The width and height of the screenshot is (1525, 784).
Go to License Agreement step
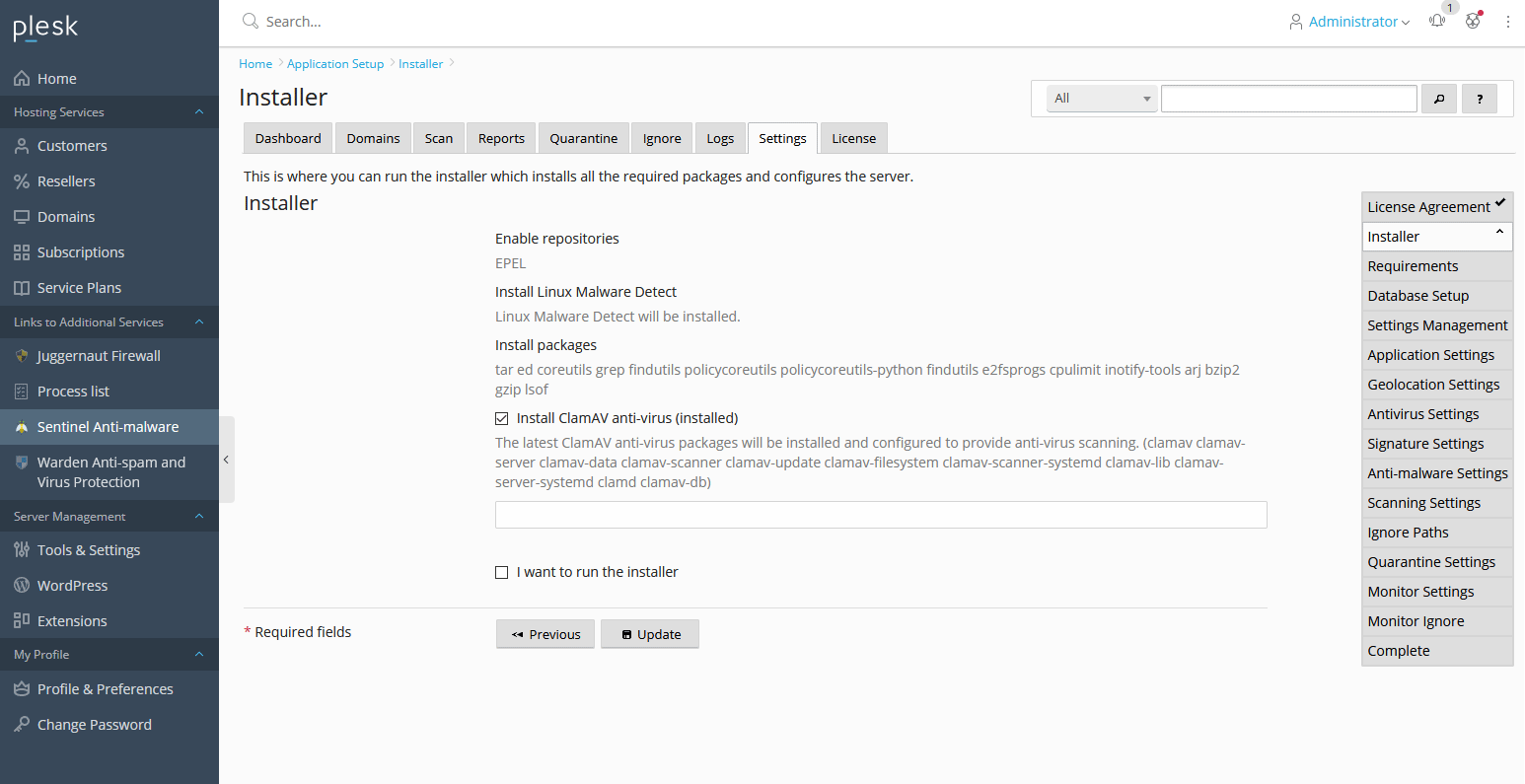coord(1437,207)
